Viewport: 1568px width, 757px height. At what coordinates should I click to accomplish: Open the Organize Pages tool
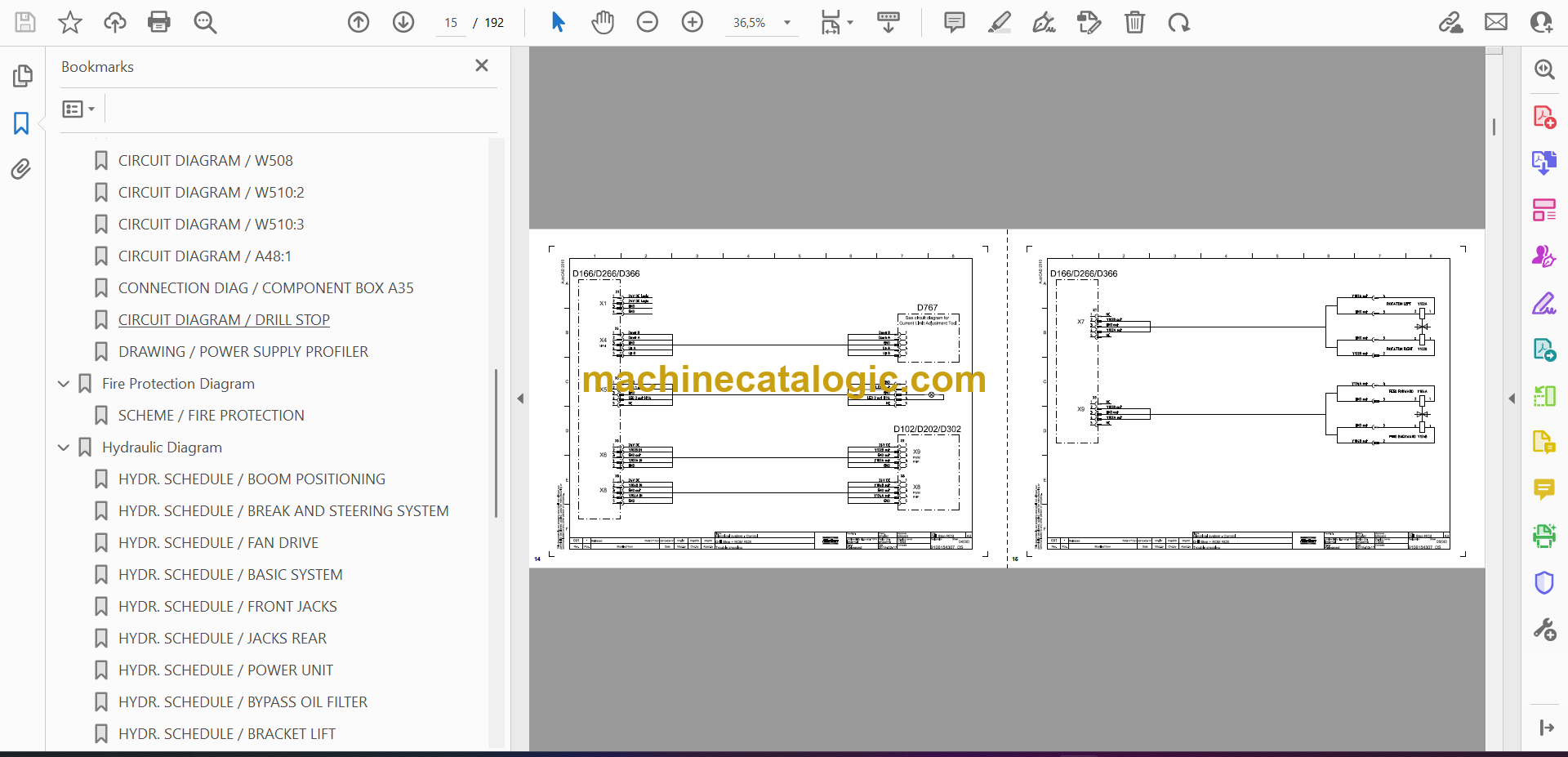[x=1543, y=210]
